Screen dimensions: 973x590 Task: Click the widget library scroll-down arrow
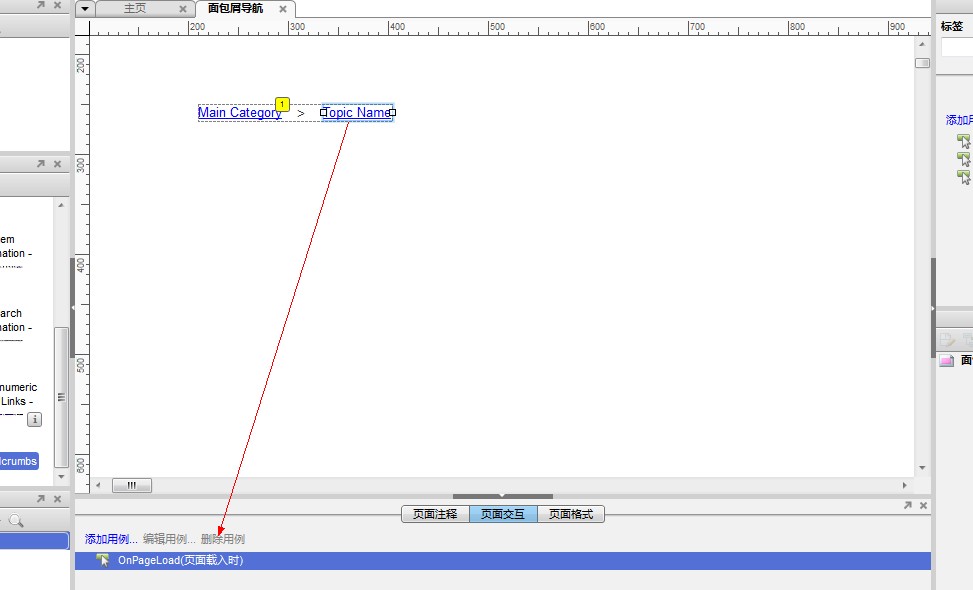tap(61, 476)
